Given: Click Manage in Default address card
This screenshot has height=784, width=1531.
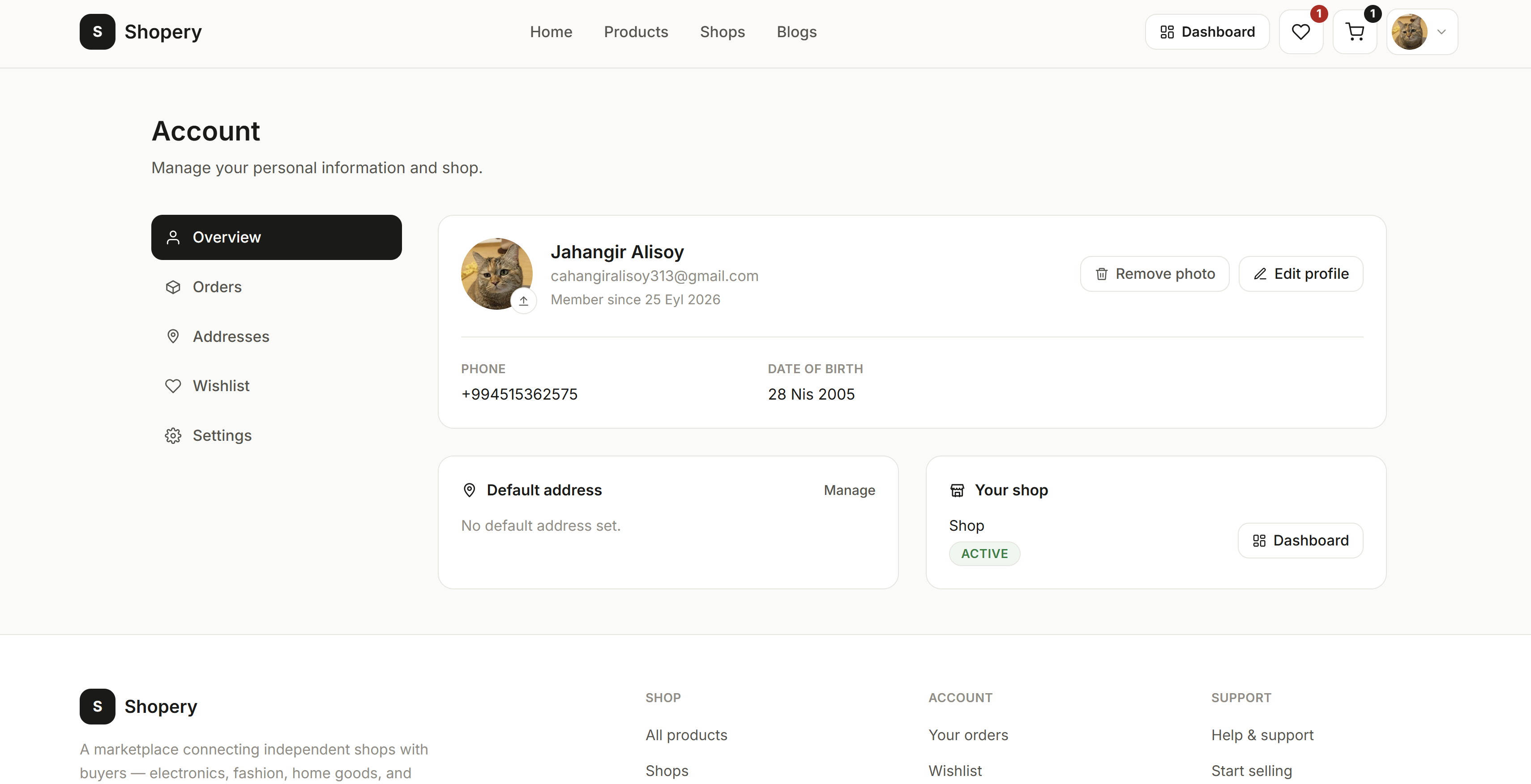Looking at the screenshot, I should (849, 490).
